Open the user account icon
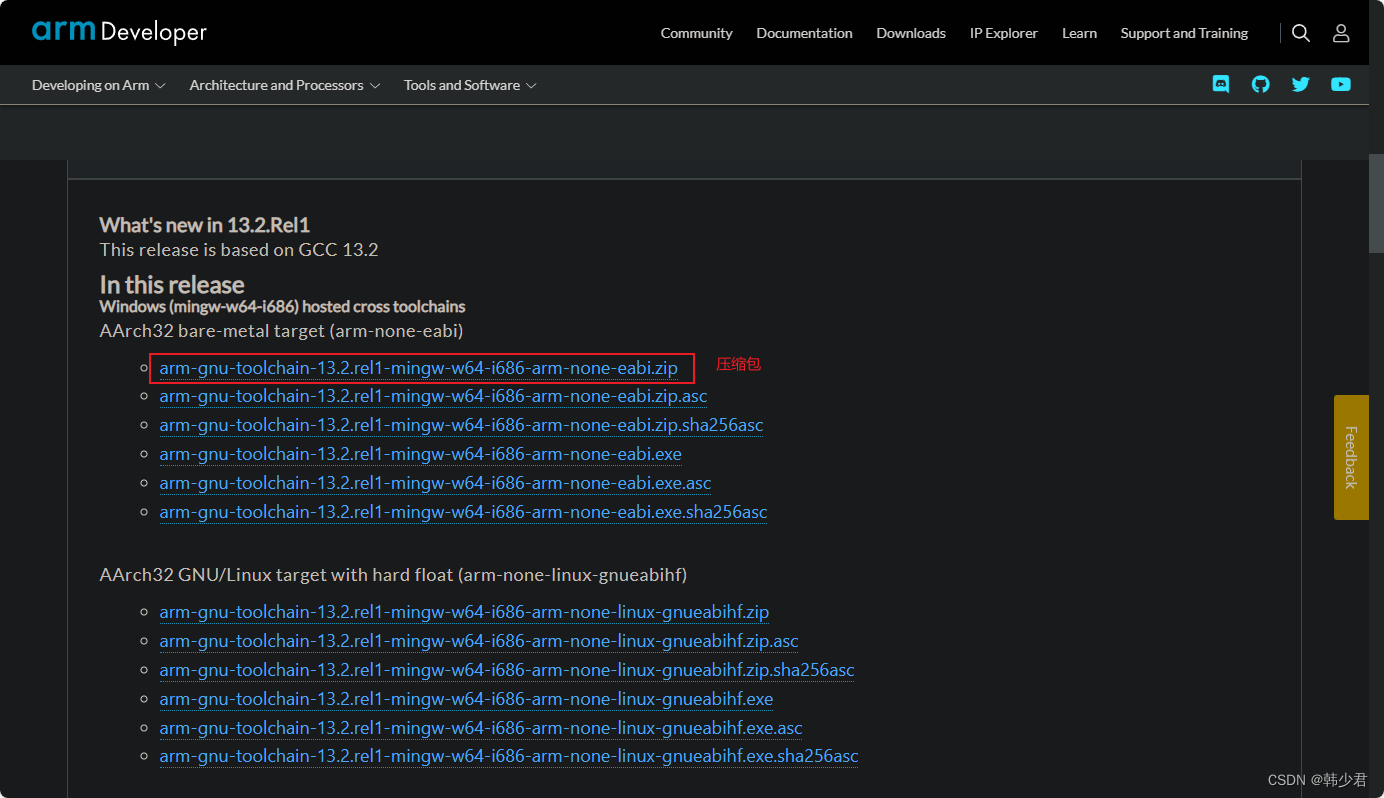This screenshot has height=798, width=1384. [x=1341, y=33]
